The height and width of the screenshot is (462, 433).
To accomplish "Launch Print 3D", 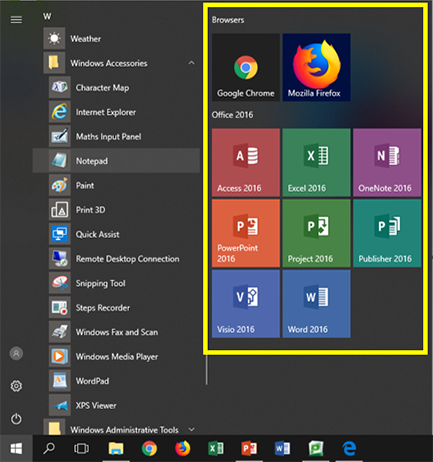I will pos(116,210).
